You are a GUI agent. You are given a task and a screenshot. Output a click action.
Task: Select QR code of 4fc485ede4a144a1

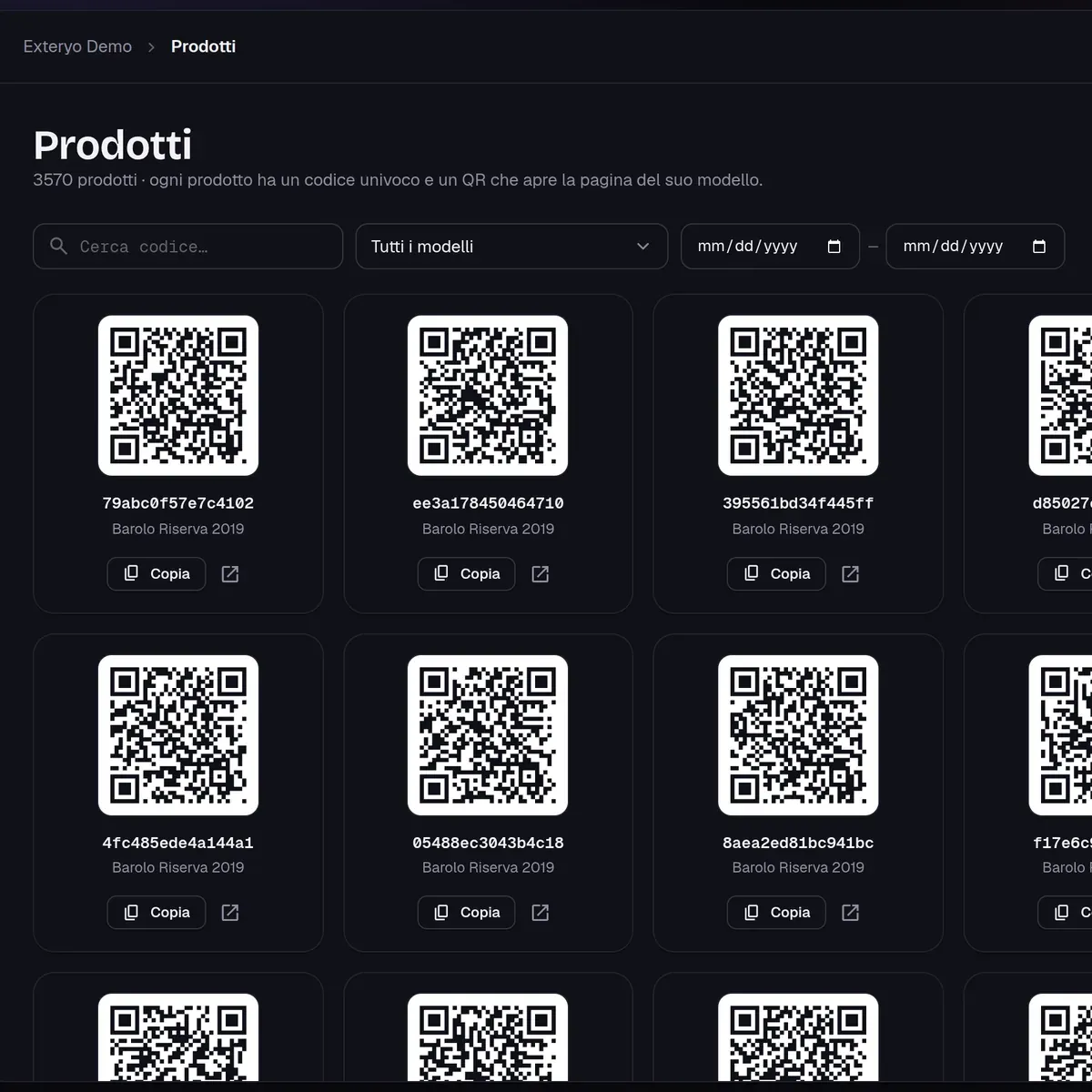pyautogui.click(x=178, y=735)
